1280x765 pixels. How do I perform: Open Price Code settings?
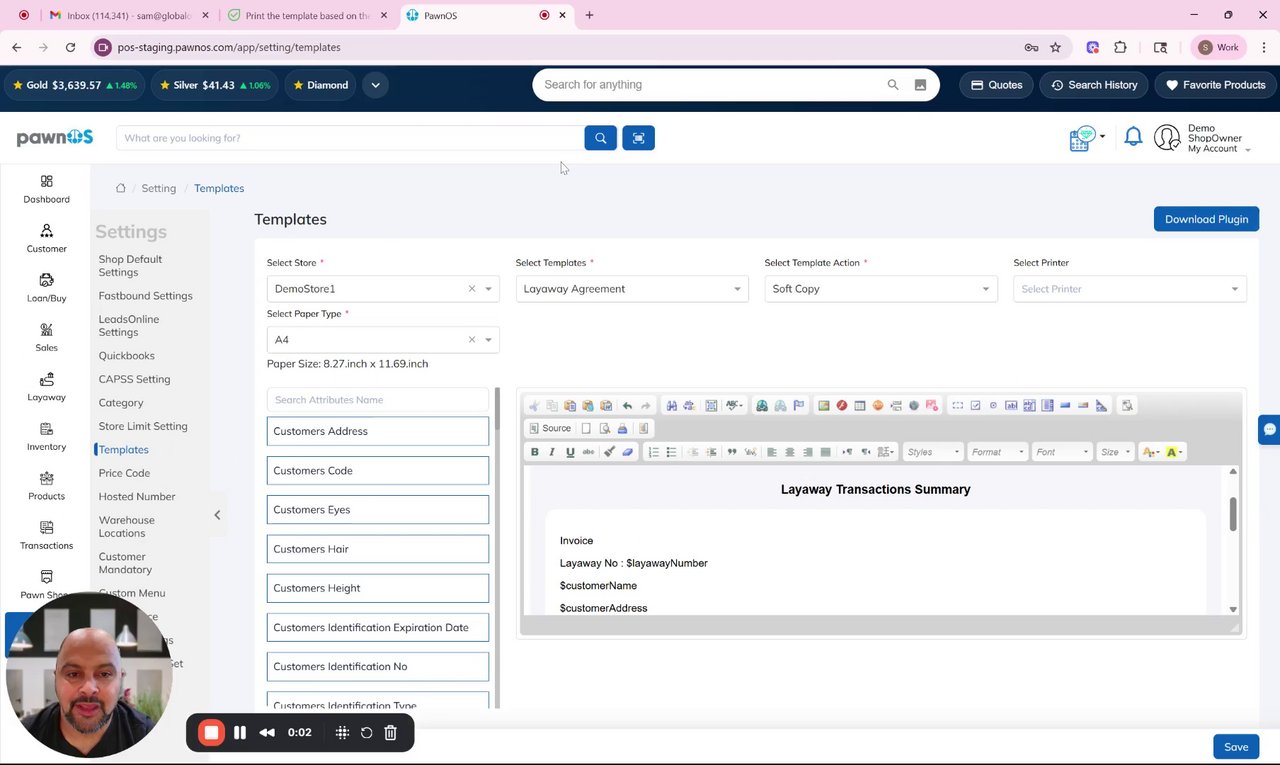click(124, 473)
